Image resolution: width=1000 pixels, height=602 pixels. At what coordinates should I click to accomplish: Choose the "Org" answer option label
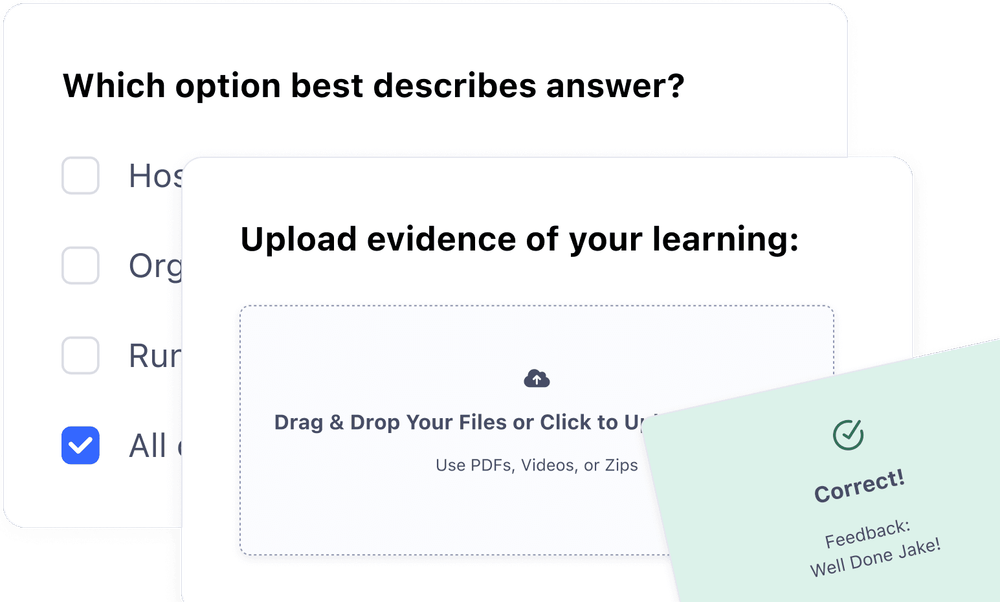pyautogui.click(x=155, y=266)
